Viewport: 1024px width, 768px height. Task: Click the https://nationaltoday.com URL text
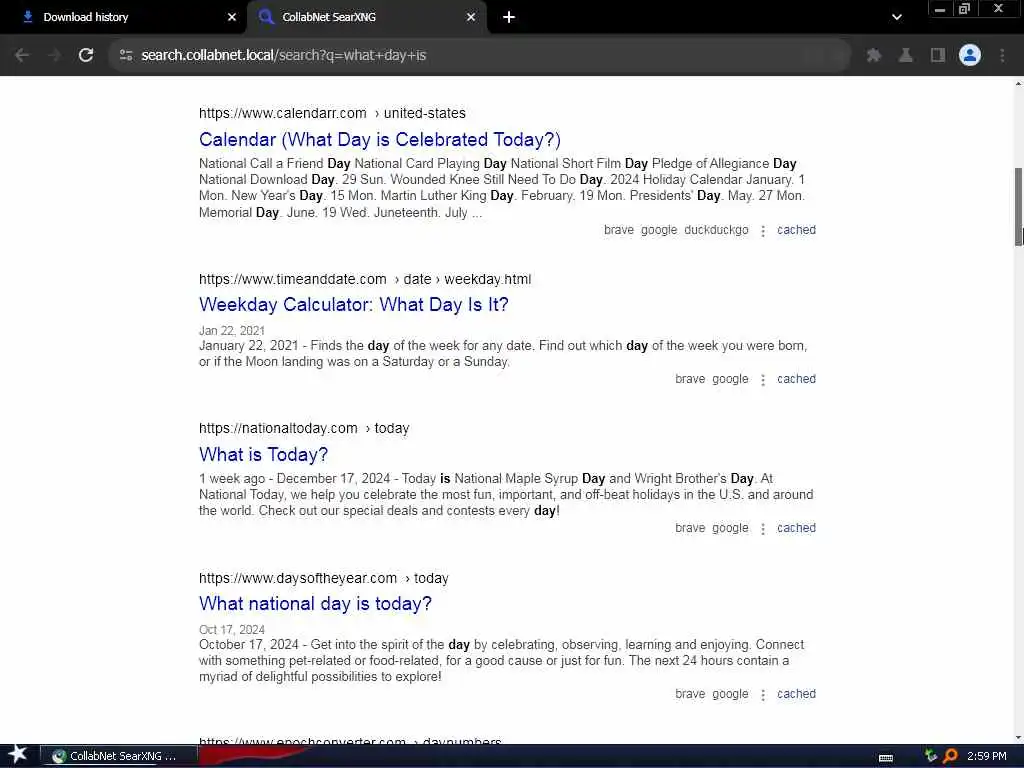(x=278, y=428)
